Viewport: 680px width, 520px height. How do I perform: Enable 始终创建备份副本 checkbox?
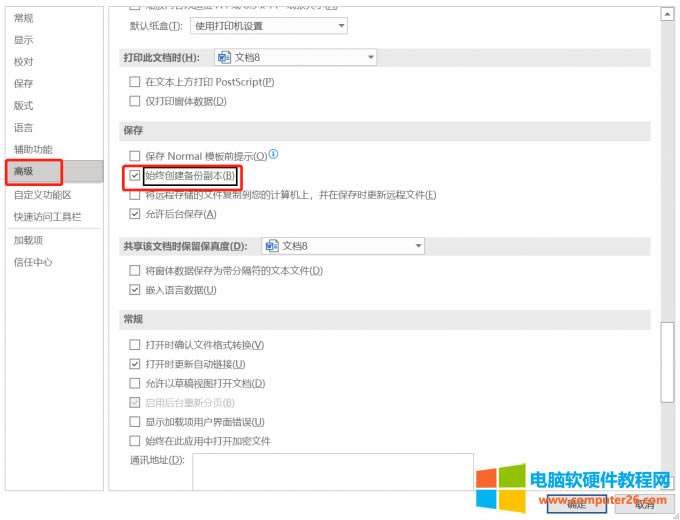point(135,176)
